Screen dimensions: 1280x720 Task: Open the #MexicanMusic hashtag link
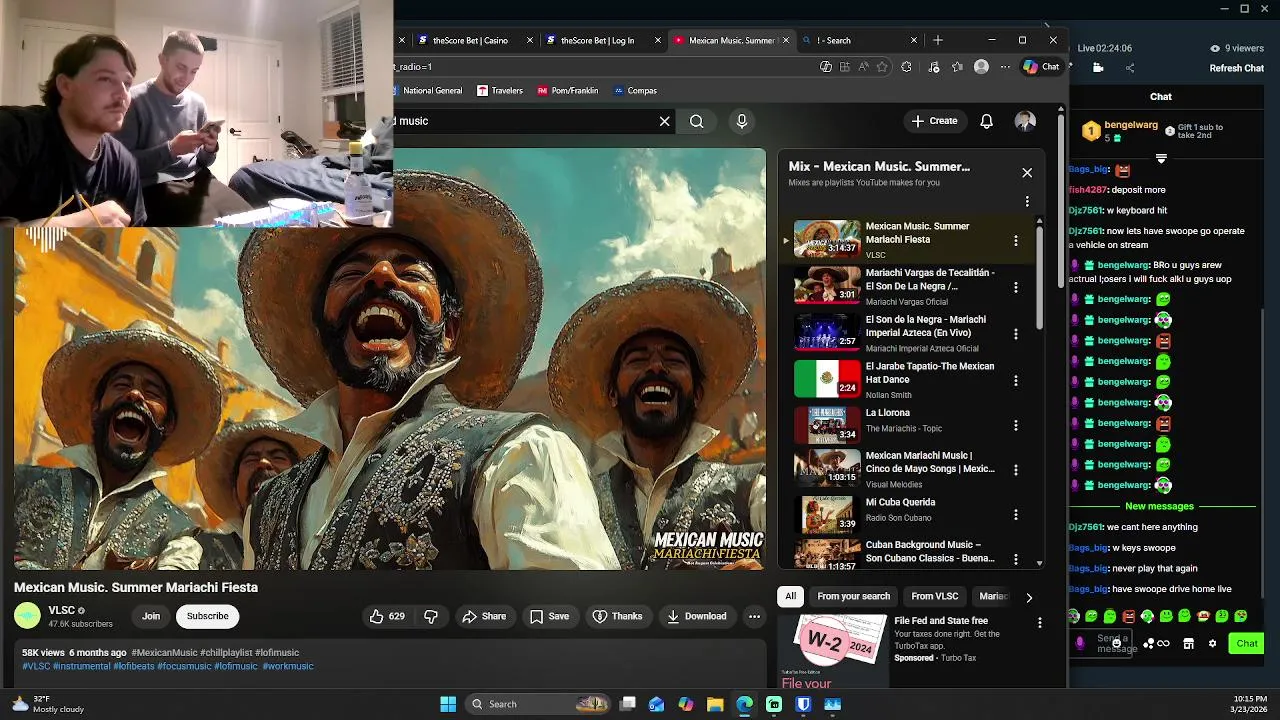tap(164, 653)
